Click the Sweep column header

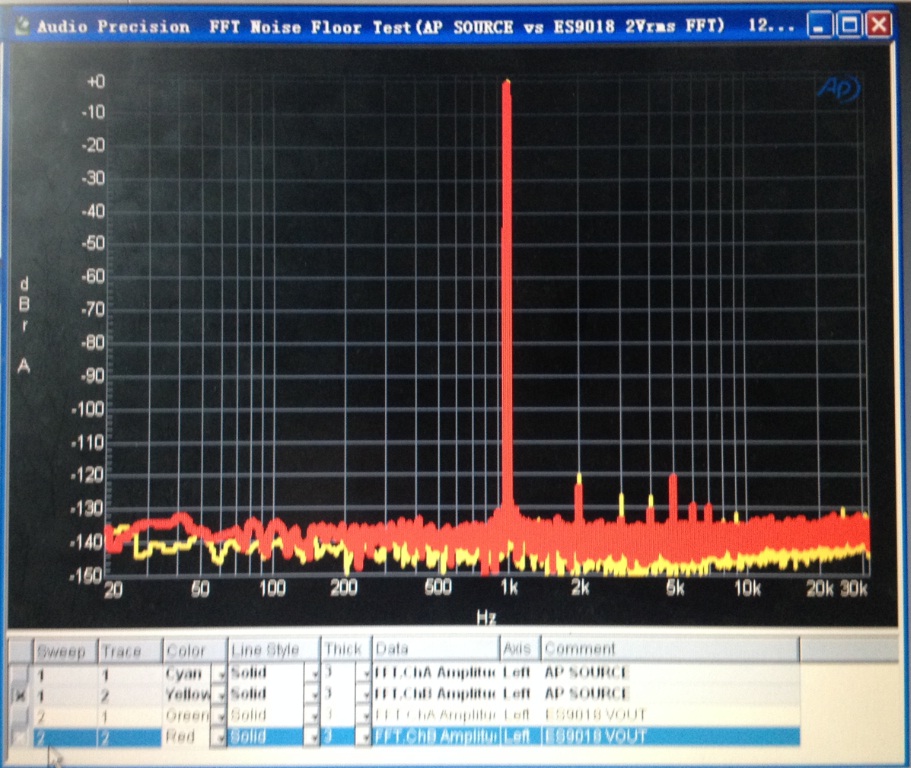pyautogui.click(x=64, y=651)
